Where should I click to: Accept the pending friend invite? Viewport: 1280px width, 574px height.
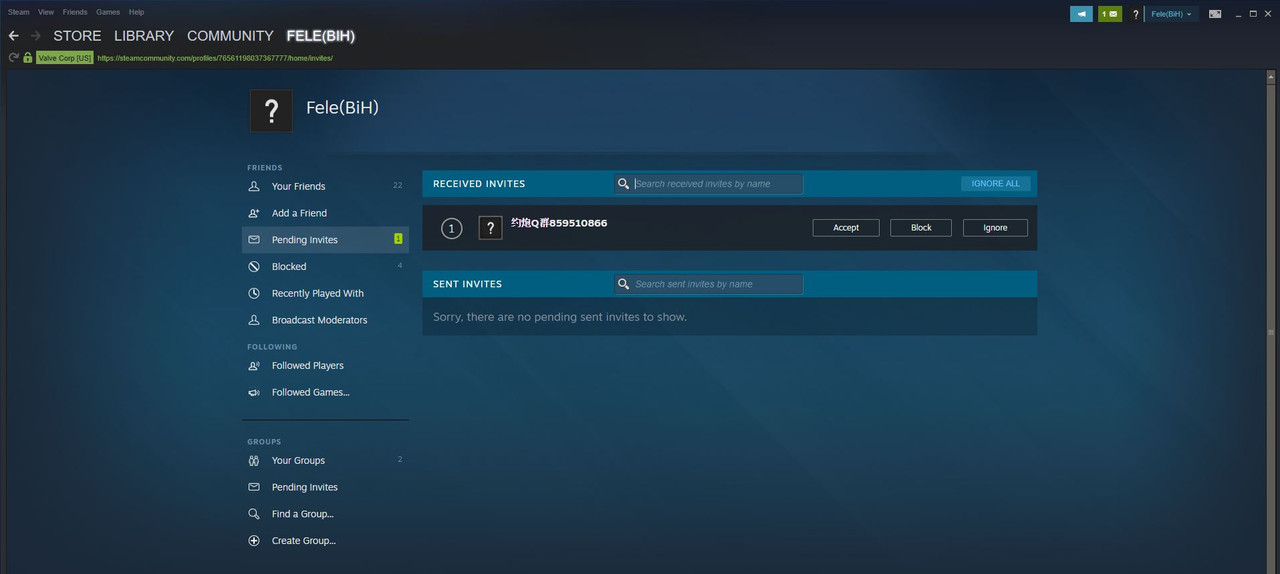click(x=846, y=228)
